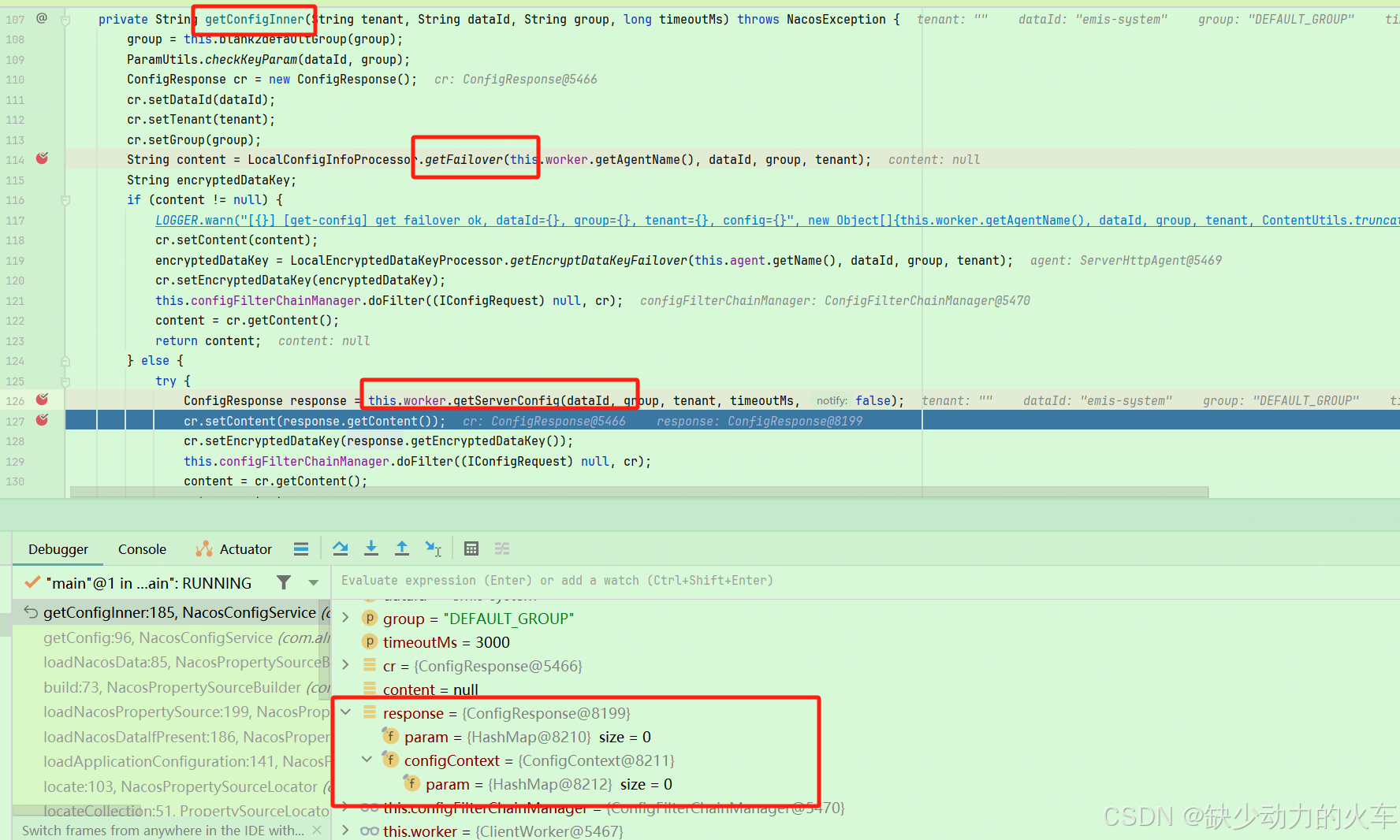This screenshot has width=1400, height=840.
Task: Click the Step Out debugger icon
Action: (x=402, y=548)
